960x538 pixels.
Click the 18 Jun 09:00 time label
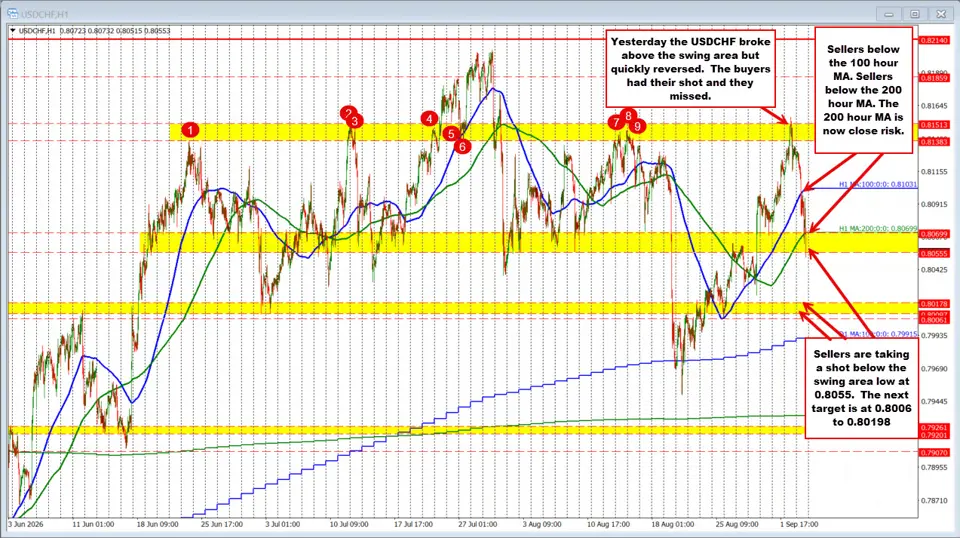point(157,525)
